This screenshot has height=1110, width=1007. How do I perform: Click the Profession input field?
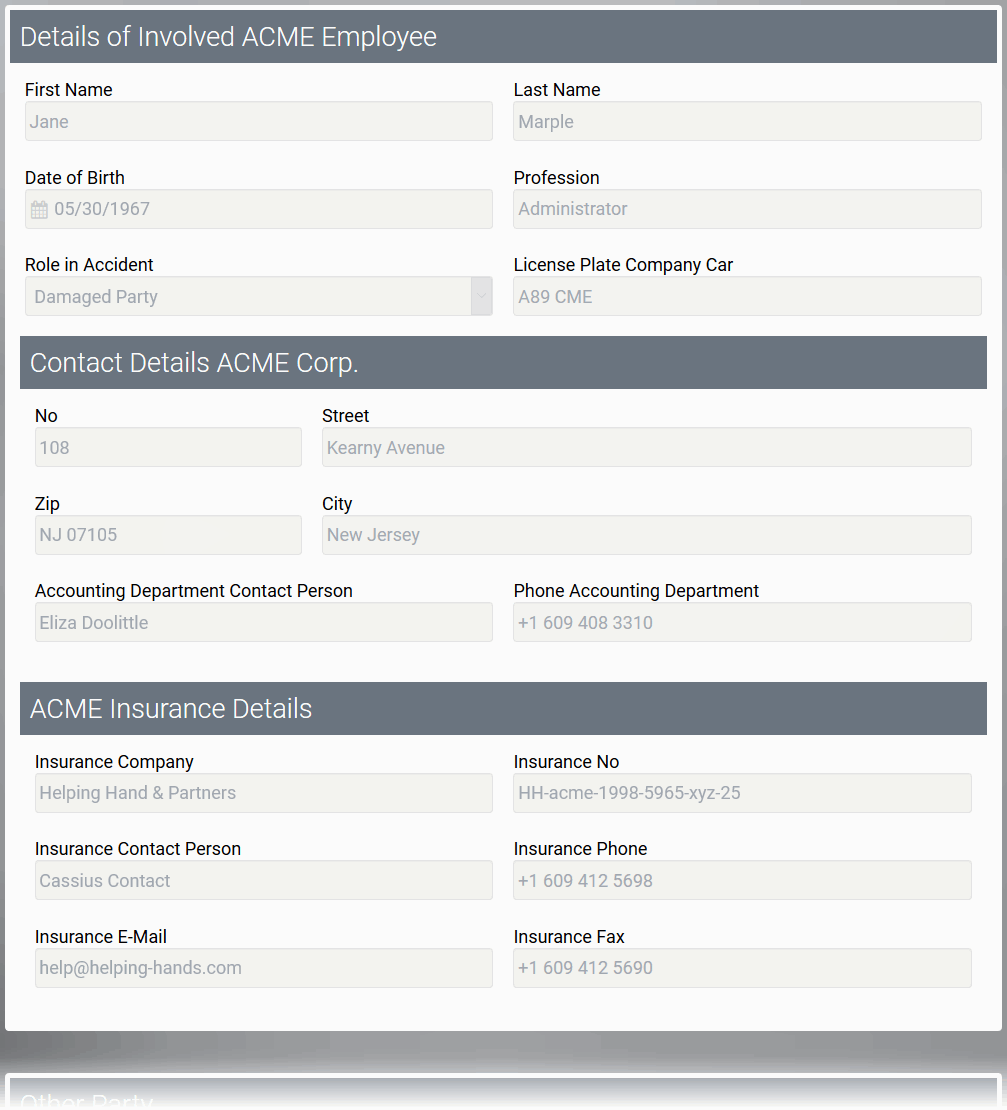pyautogui.click(x=747, y=209)
